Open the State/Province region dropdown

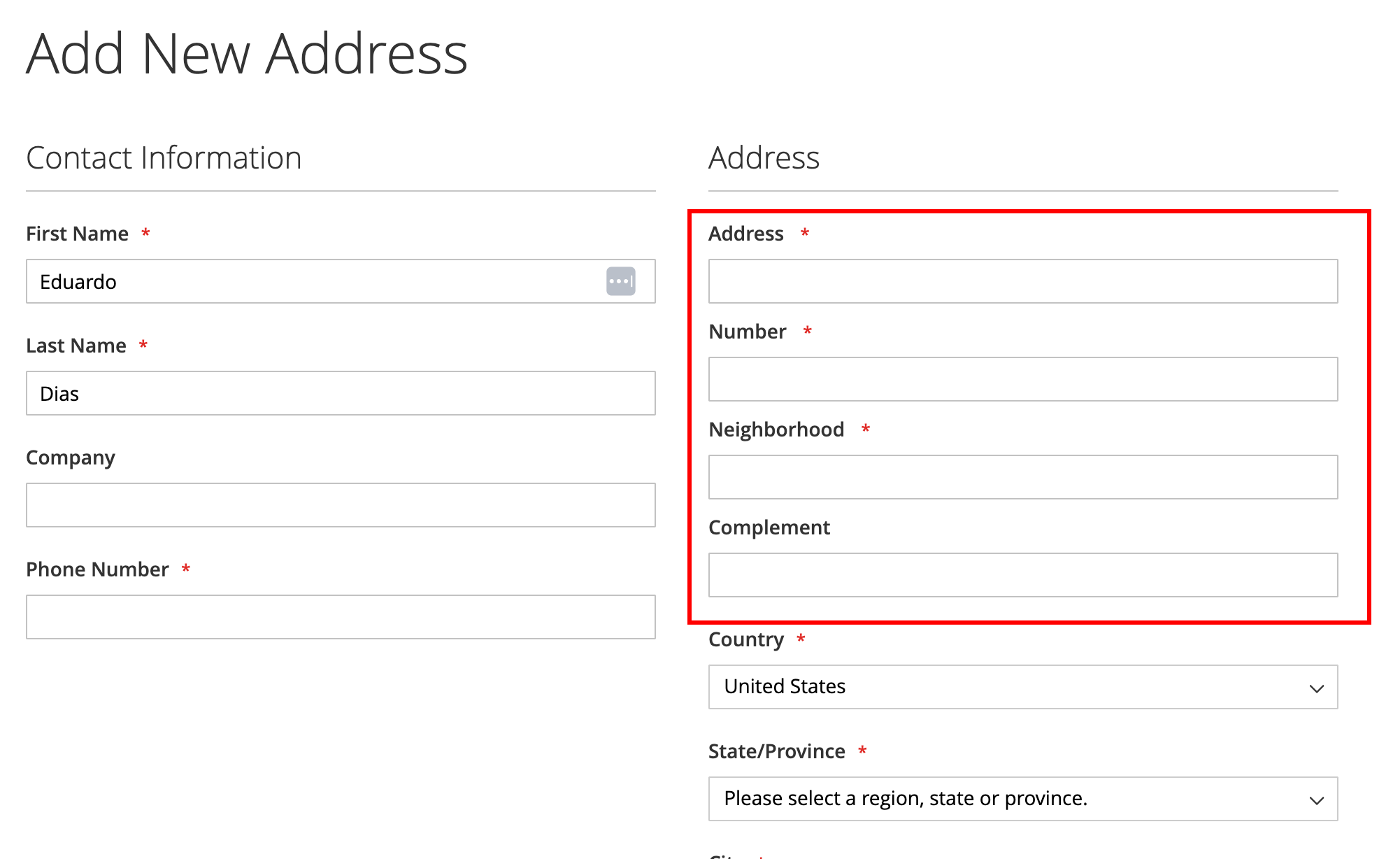click(1023, 799)
